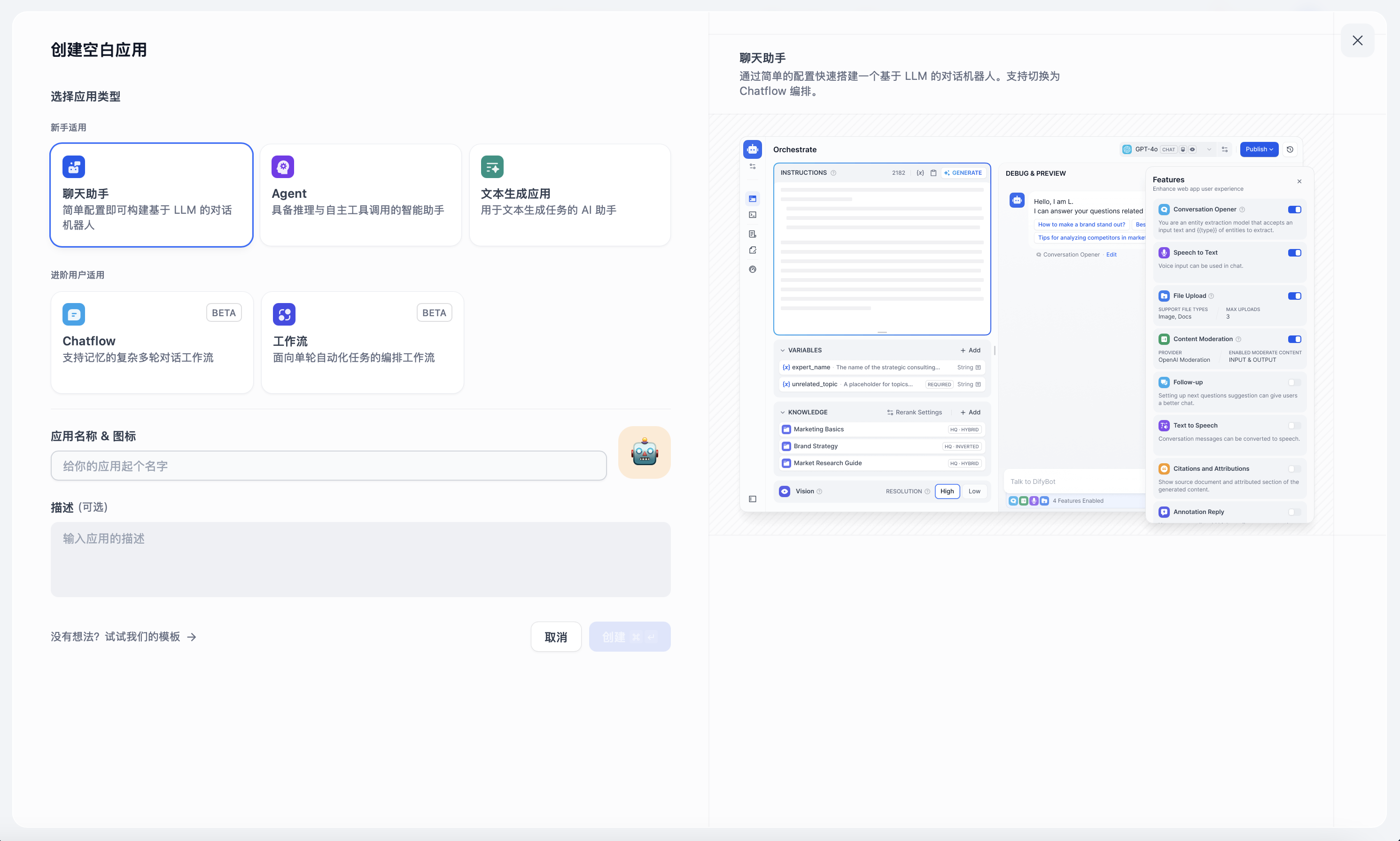Click the 取消 cancel button
This screenshot has height=841, width=1400.
555,637
